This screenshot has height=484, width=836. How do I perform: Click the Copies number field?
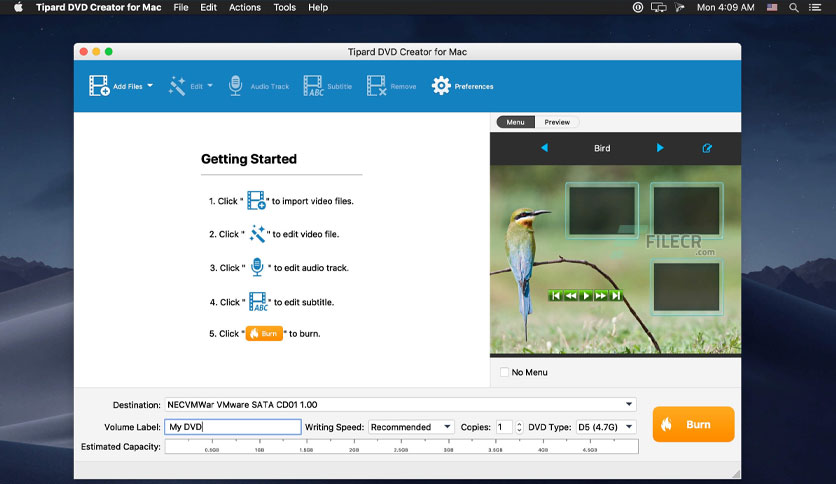tap(504, 427)
